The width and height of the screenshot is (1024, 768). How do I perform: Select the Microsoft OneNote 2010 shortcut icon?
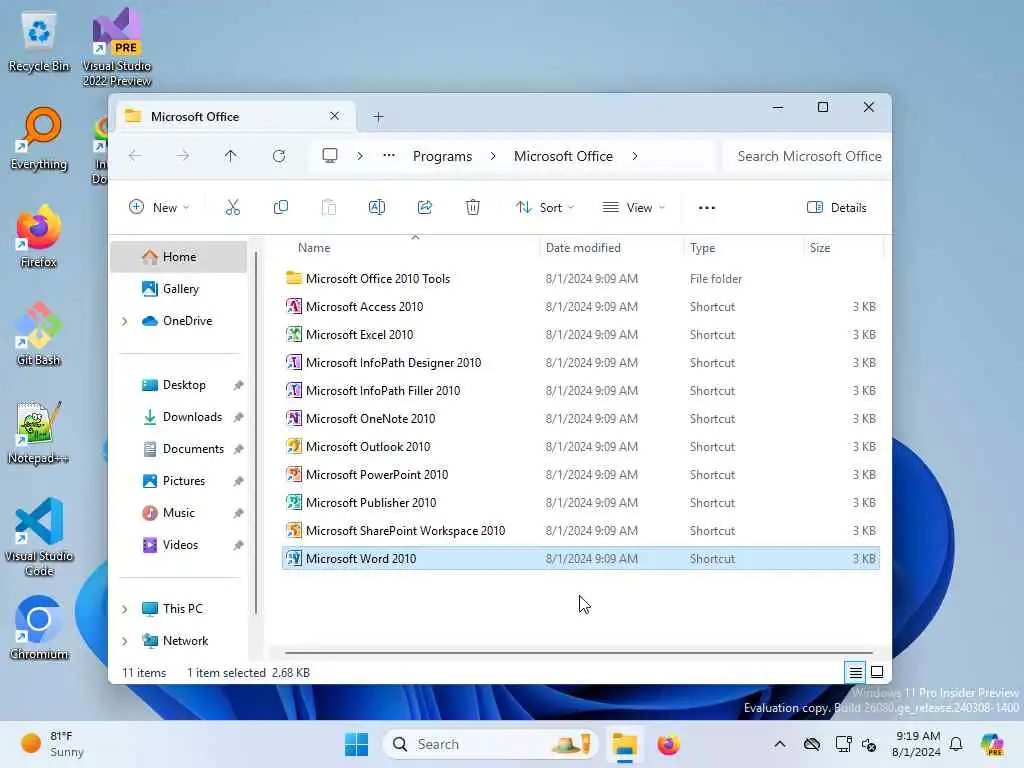pos(294,419)
